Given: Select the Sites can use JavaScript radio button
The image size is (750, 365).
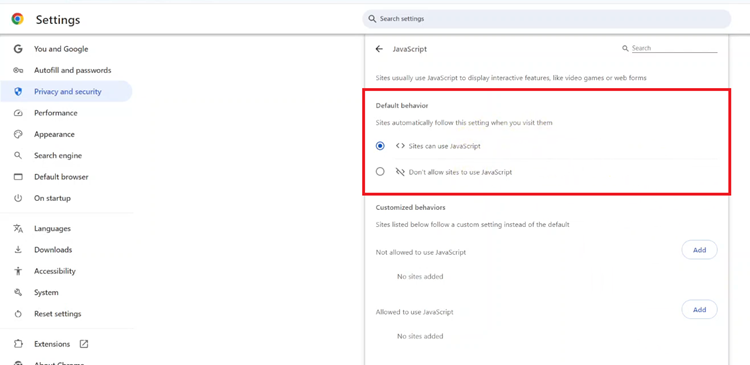Looking at the screenshot, I should coord(380,146).
